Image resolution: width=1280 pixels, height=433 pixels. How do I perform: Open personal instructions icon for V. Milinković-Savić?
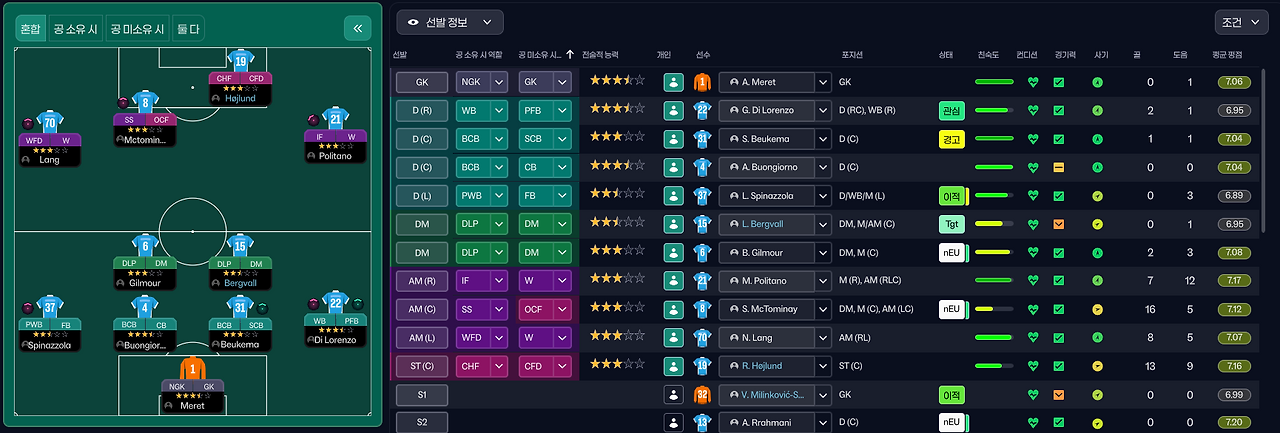click(673, 395)
